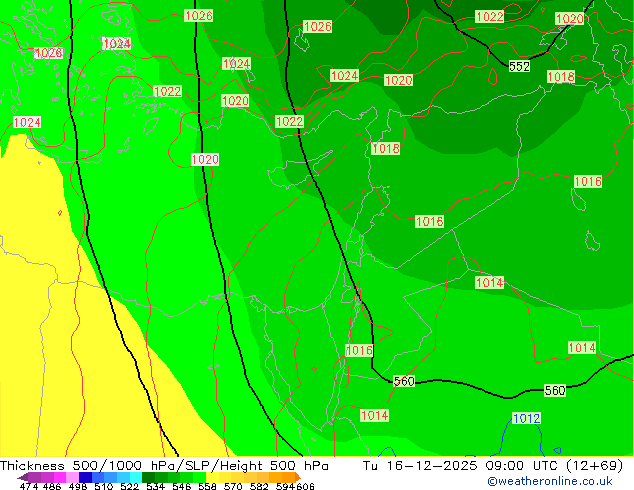The width and height of the screenshot is (634, 490).
Task: Pick the magenta swatch left of pale pink
Action: pos(59,477)
